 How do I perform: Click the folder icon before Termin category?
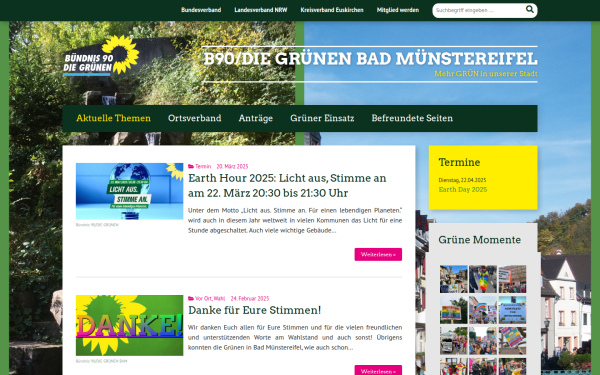click(191, 166)
